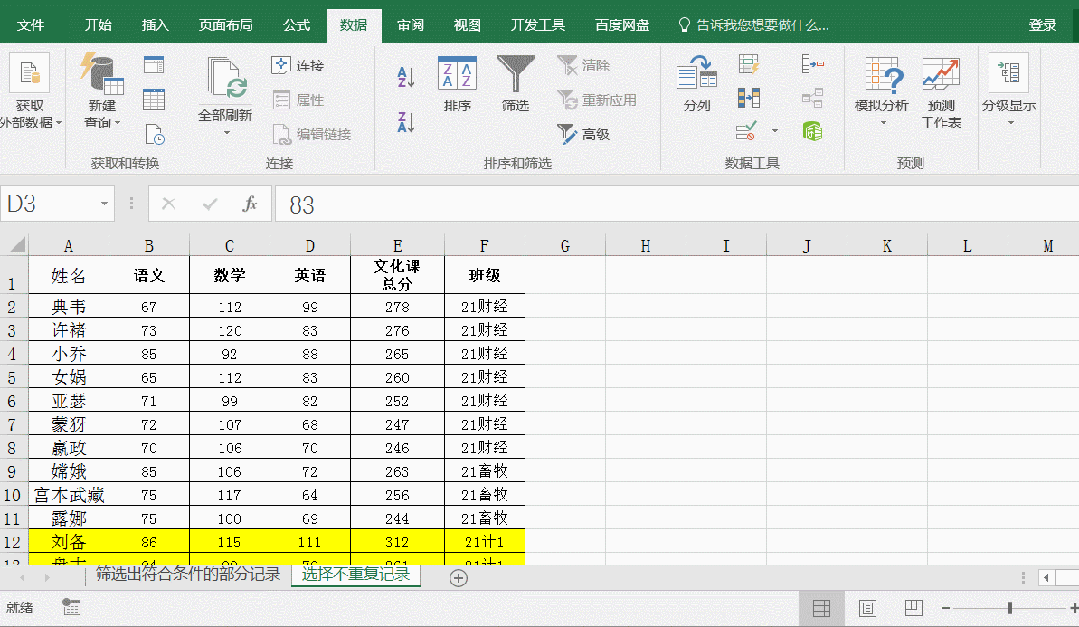Click the Insert Function fx icon
This screenshot has width=1079, height=627.
249,204
